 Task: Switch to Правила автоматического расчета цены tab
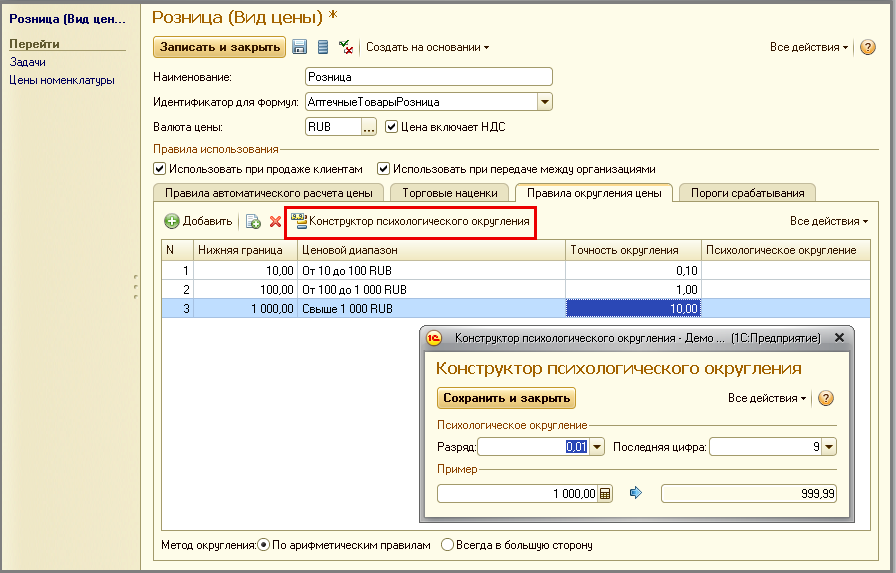pos(269,193)
